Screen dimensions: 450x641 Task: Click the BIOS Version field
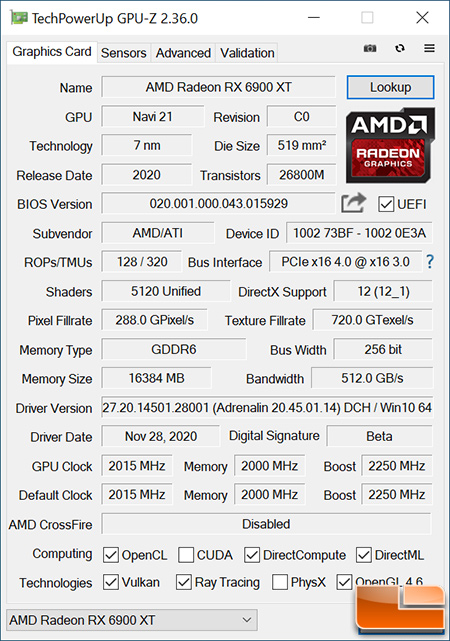point(218,203)
